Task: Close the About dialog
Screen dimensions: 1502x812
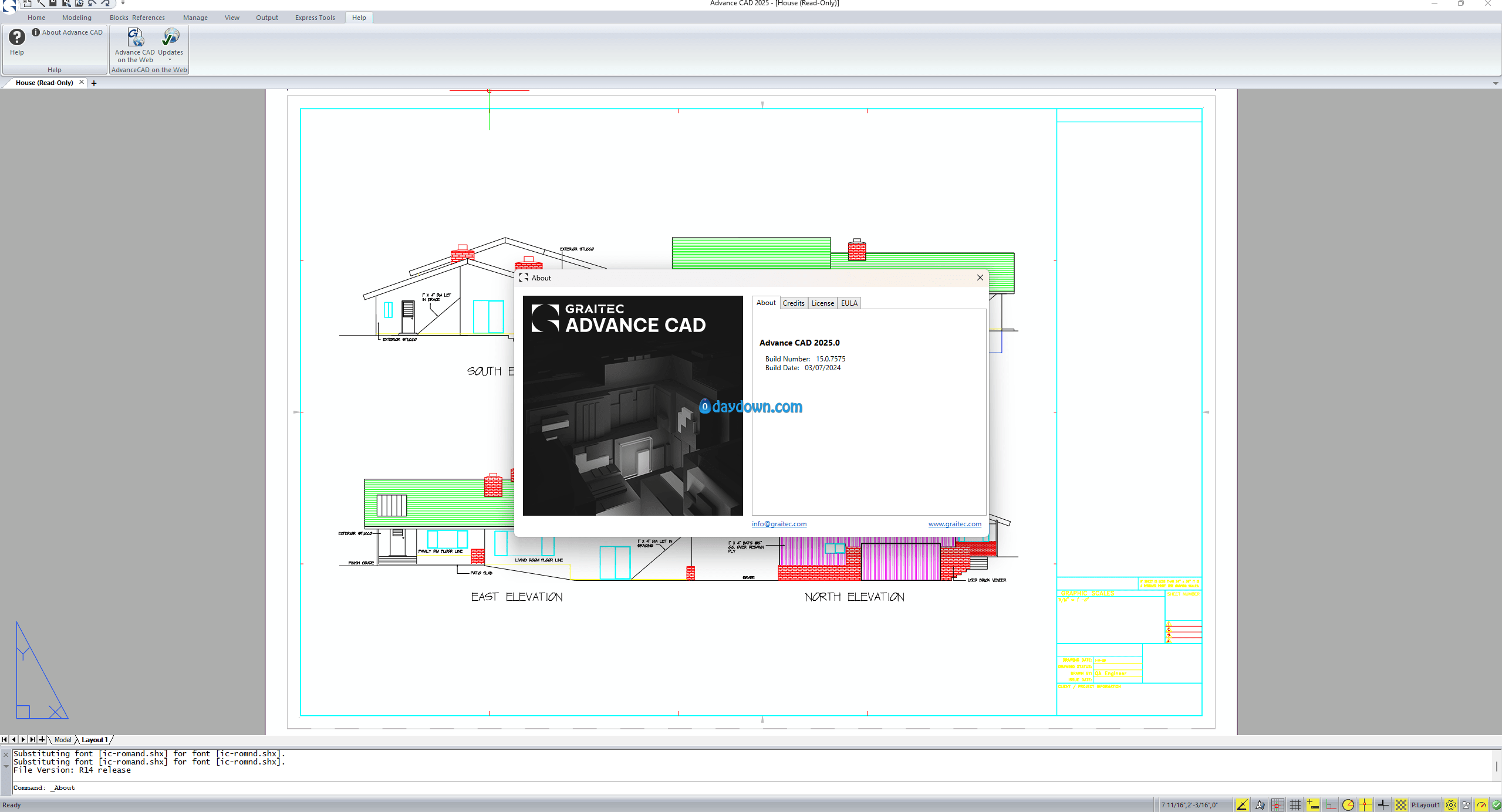Action: coord(980,278)
